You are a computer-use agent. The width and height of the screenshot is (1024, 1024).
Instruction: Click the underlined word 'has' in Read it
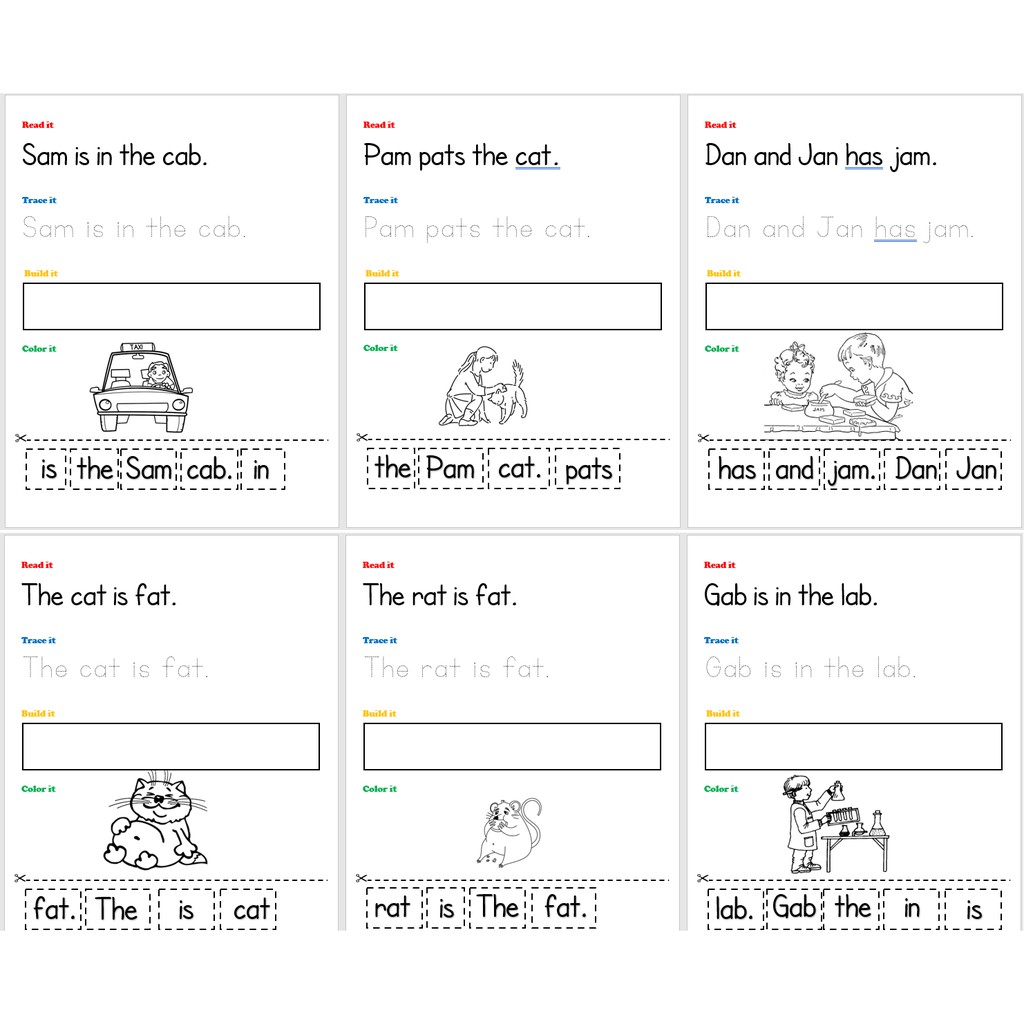point(863,156)
